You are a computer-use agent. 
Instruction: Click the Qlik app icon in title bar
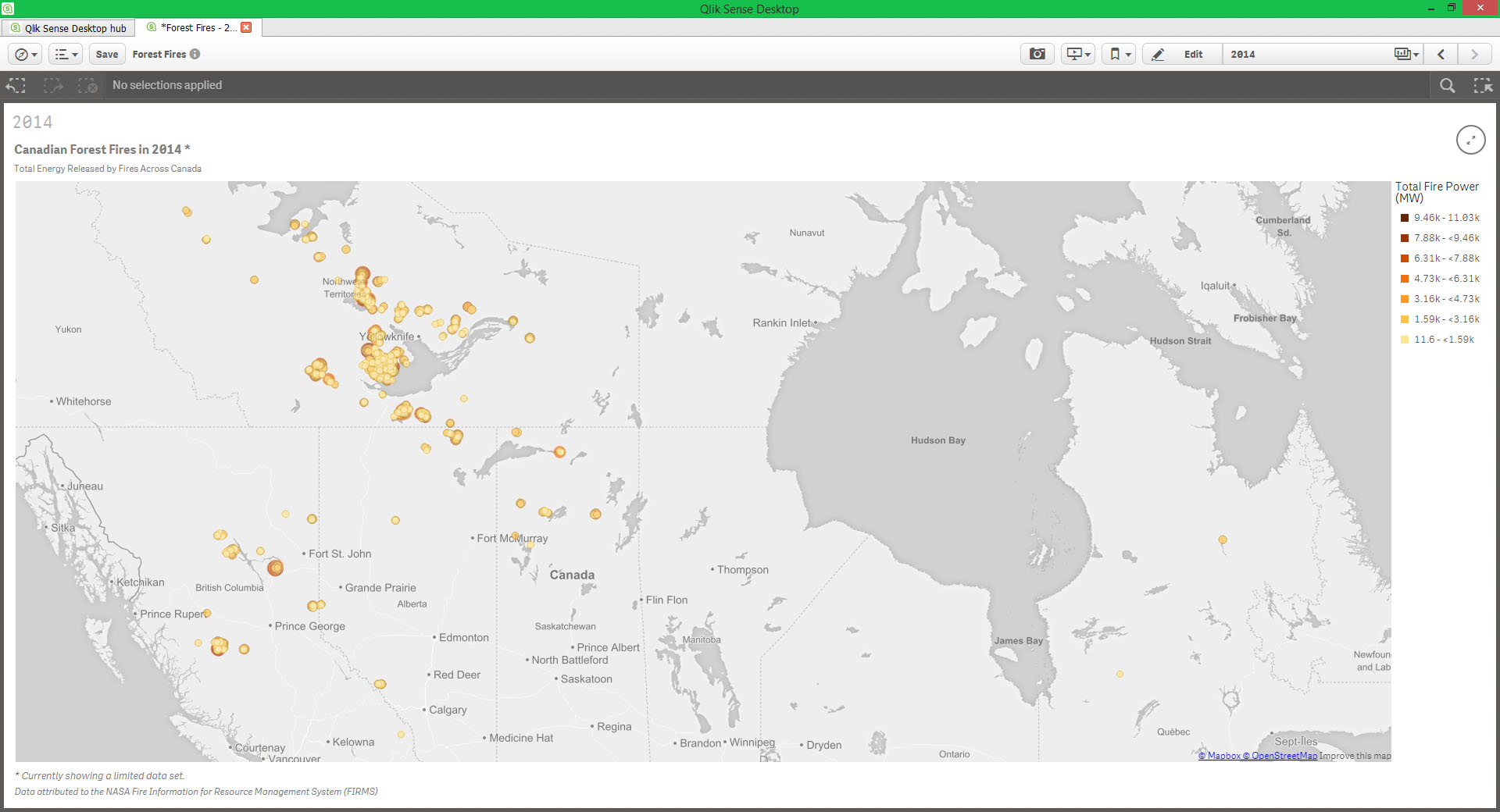(8, 9)
